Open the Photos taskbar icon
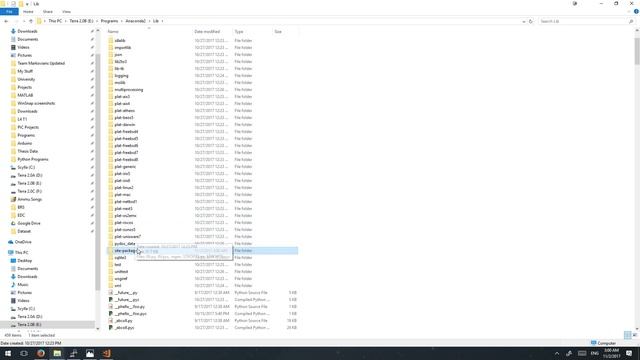Screen dimensions: 640x360 click(x=90, y=353)
